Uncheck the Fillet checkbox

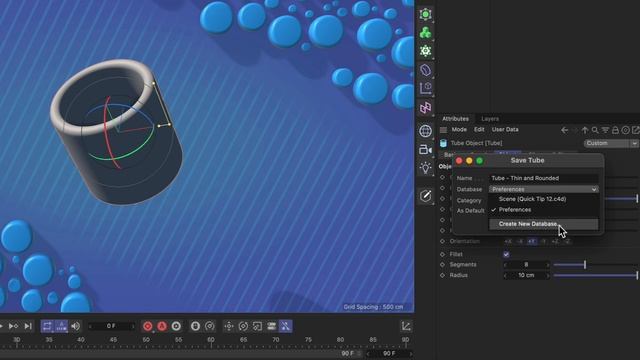(506, 254)
